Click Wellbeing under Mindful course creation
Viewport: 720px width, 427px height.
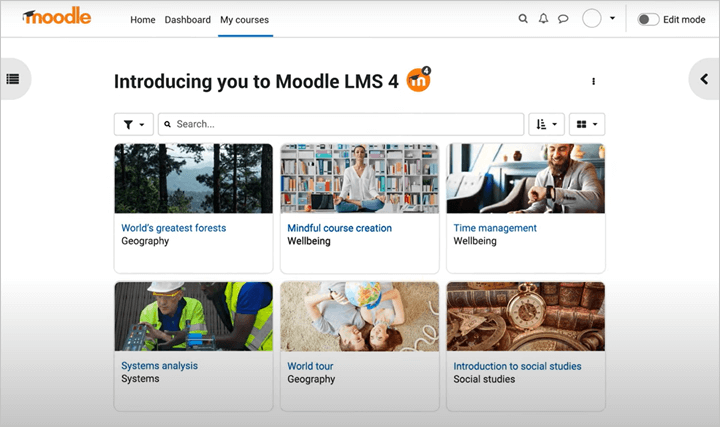pos(309,241)
